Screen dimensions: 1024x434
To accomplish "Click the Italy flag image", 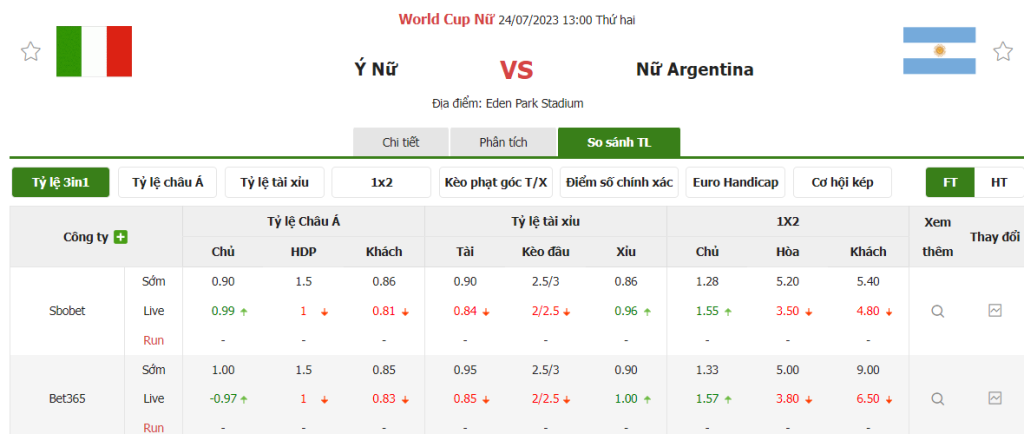I will click(94, 51).
